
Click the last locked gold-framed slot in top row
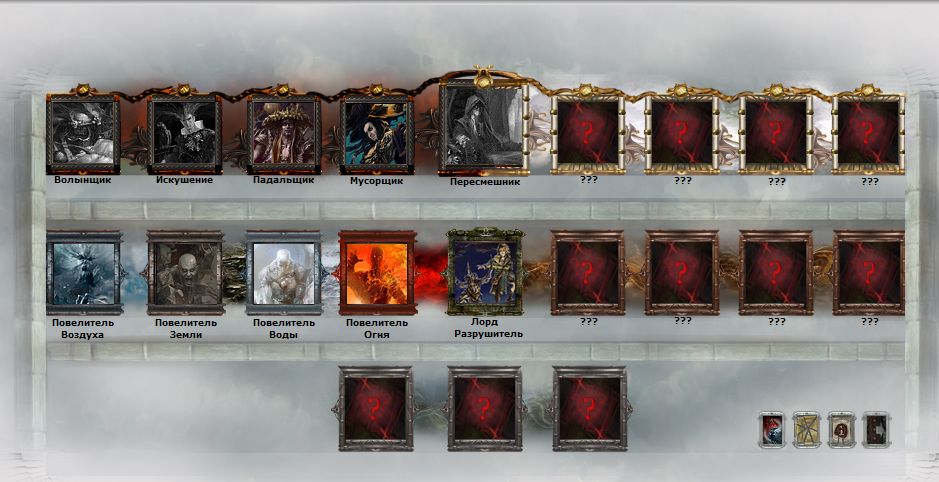click(x=869, y=132)
